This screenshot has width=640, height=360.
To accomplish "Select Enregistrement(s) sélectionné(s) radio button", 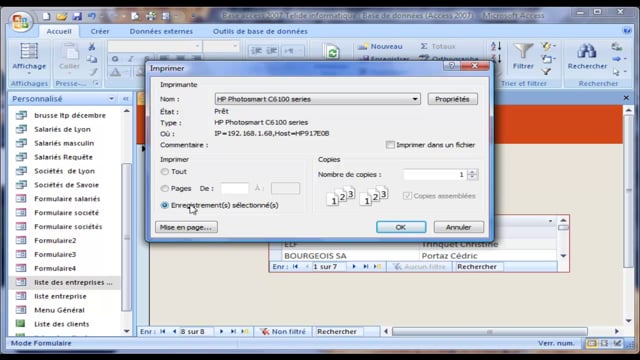I will (164, 205).
